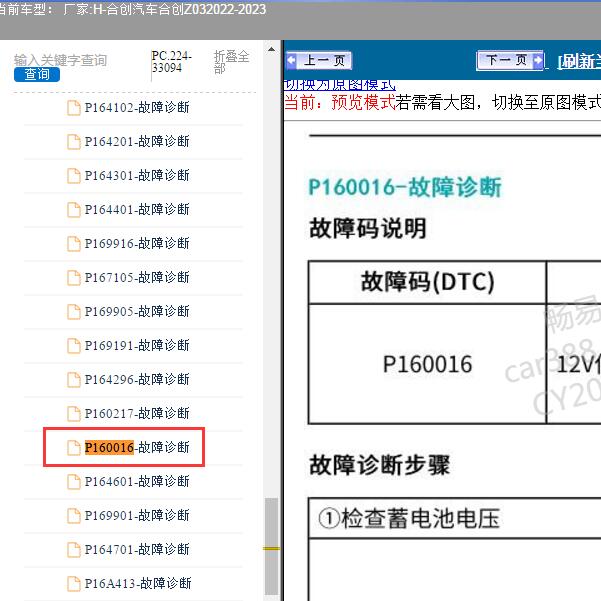Open P164401-故障诊断 tree entry
The height and width of the screenshot is (601, 601).
pos(137,210)
